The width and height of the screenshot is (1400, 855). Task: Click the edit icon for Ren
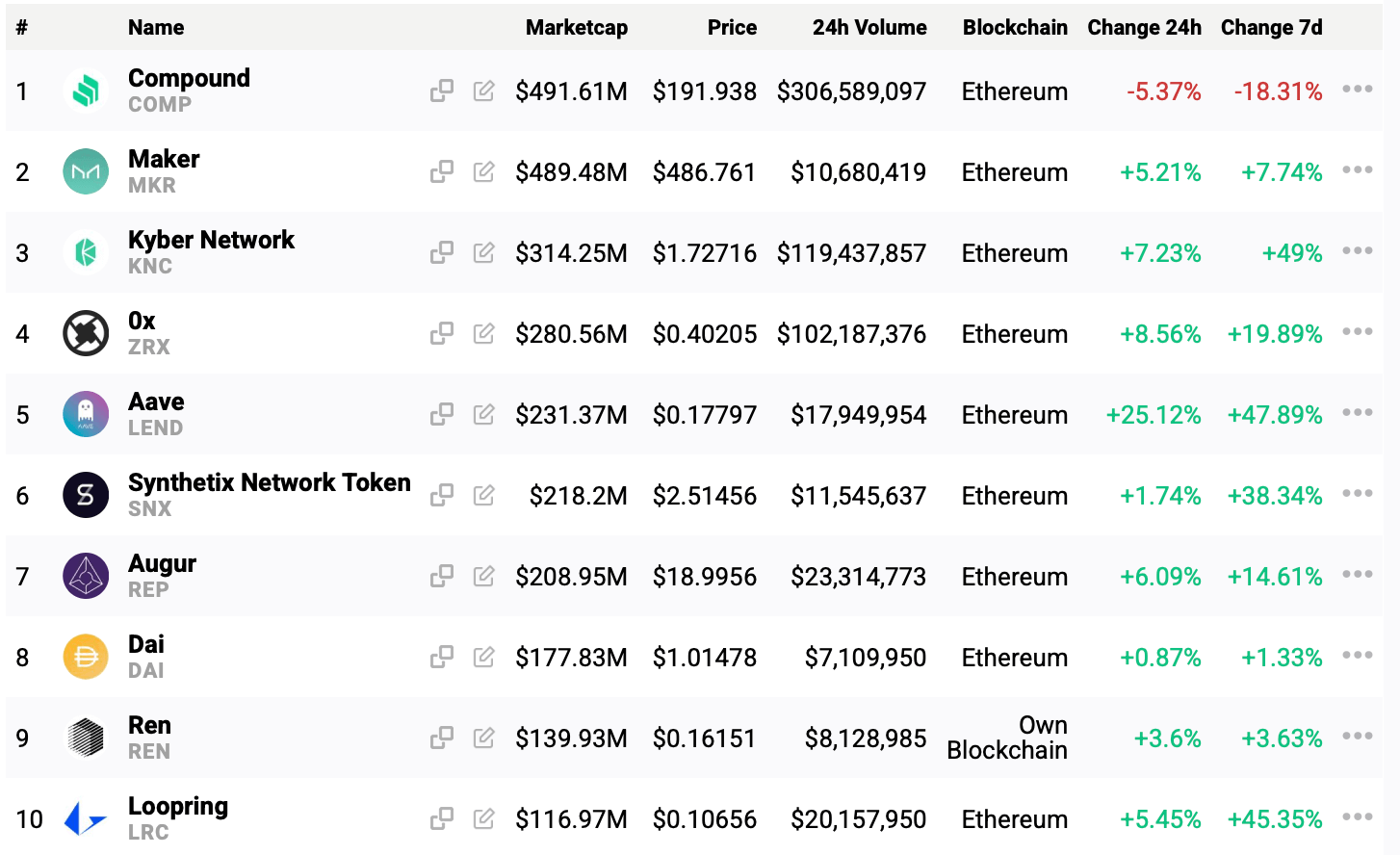[484, 738]
